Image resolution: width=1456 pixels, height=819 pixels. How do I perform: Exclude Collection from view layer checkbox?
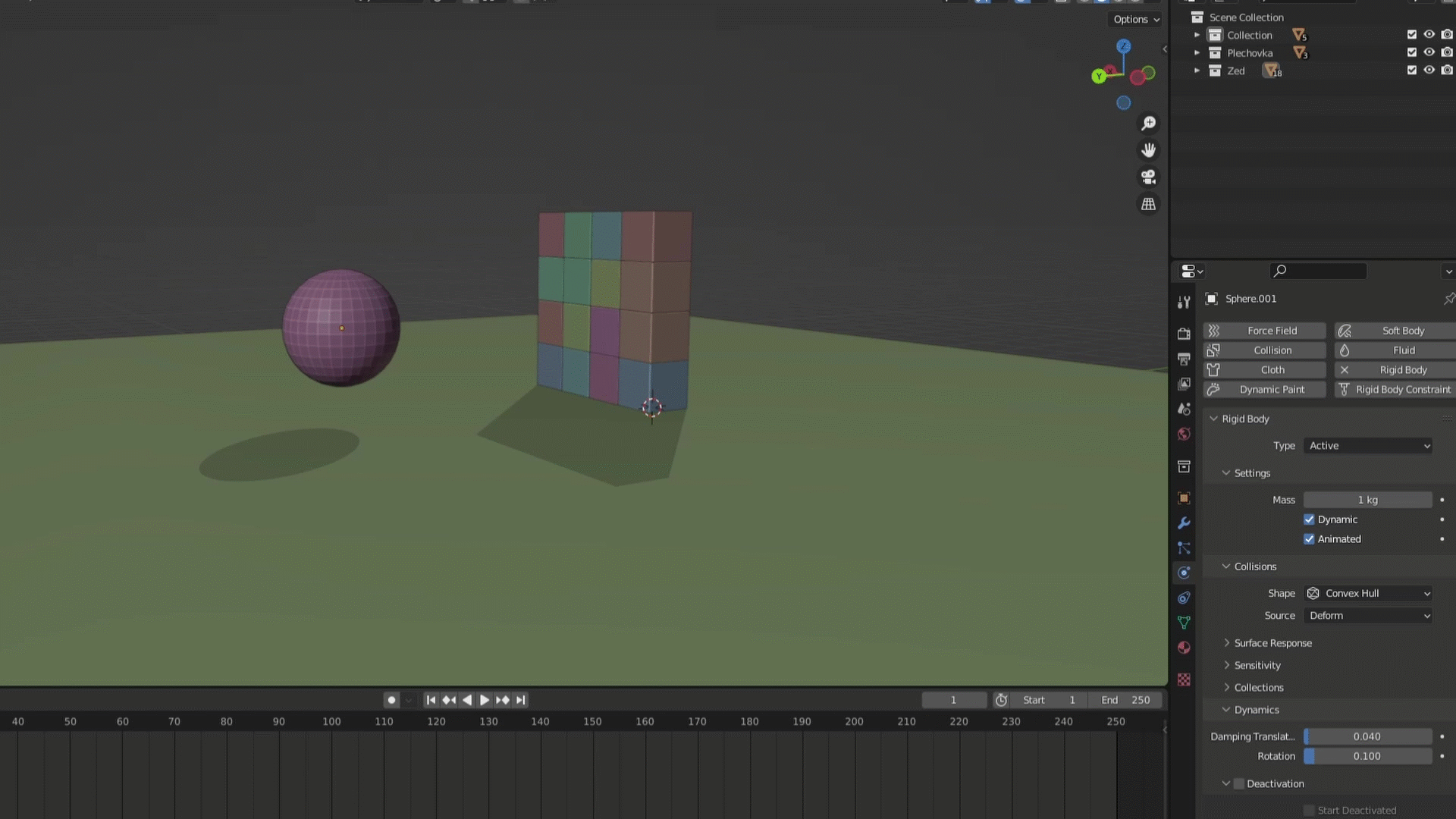(x=1411, y=35)
